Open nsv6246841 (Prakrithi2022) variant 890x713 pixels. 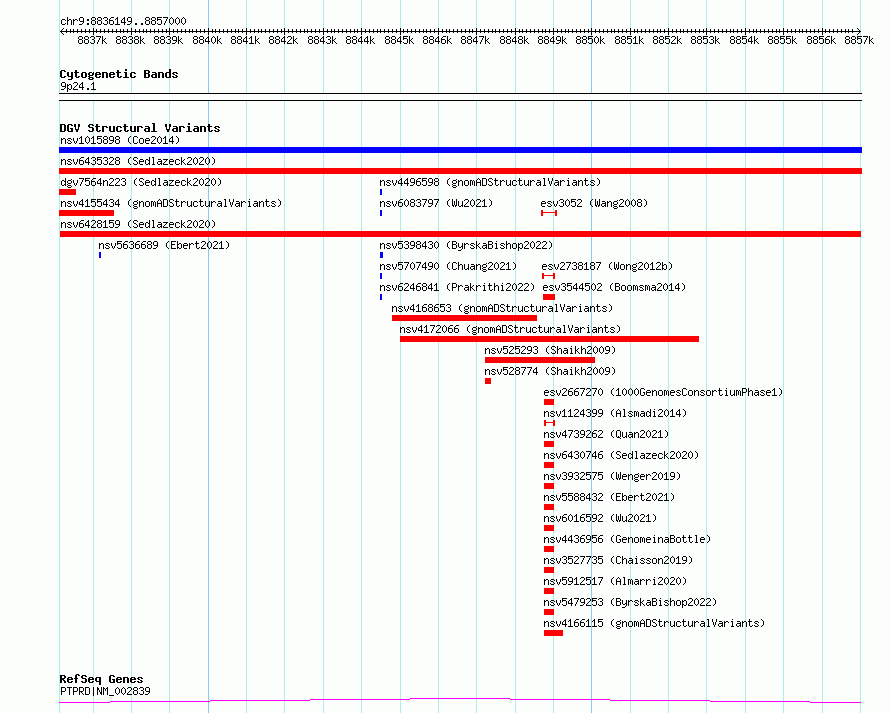[x=457, y=287]
